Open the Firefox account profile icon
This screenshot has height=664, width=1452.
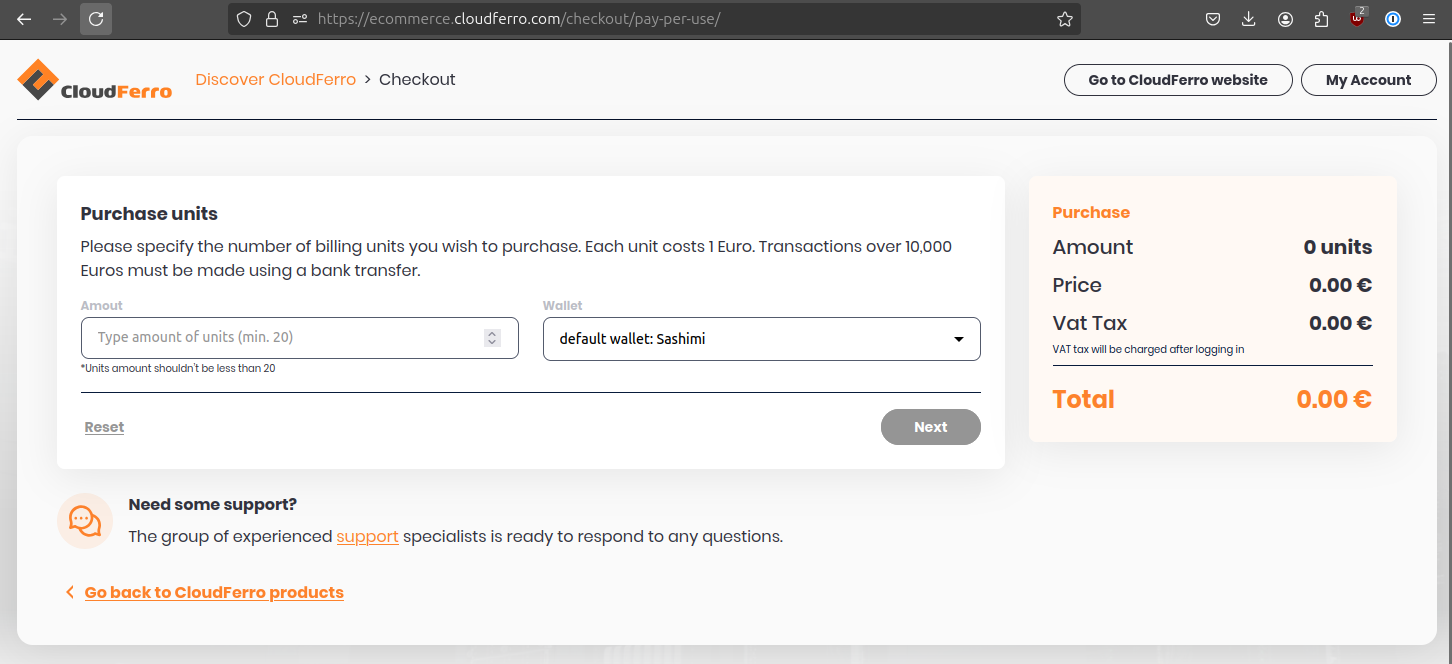(1285, 19)
